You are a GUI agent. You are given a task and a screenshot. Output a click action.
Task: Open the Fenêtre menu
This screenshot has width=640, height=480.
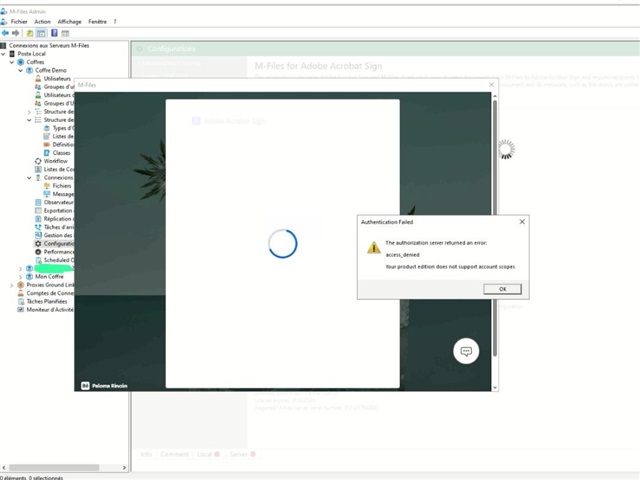[97, 22]
